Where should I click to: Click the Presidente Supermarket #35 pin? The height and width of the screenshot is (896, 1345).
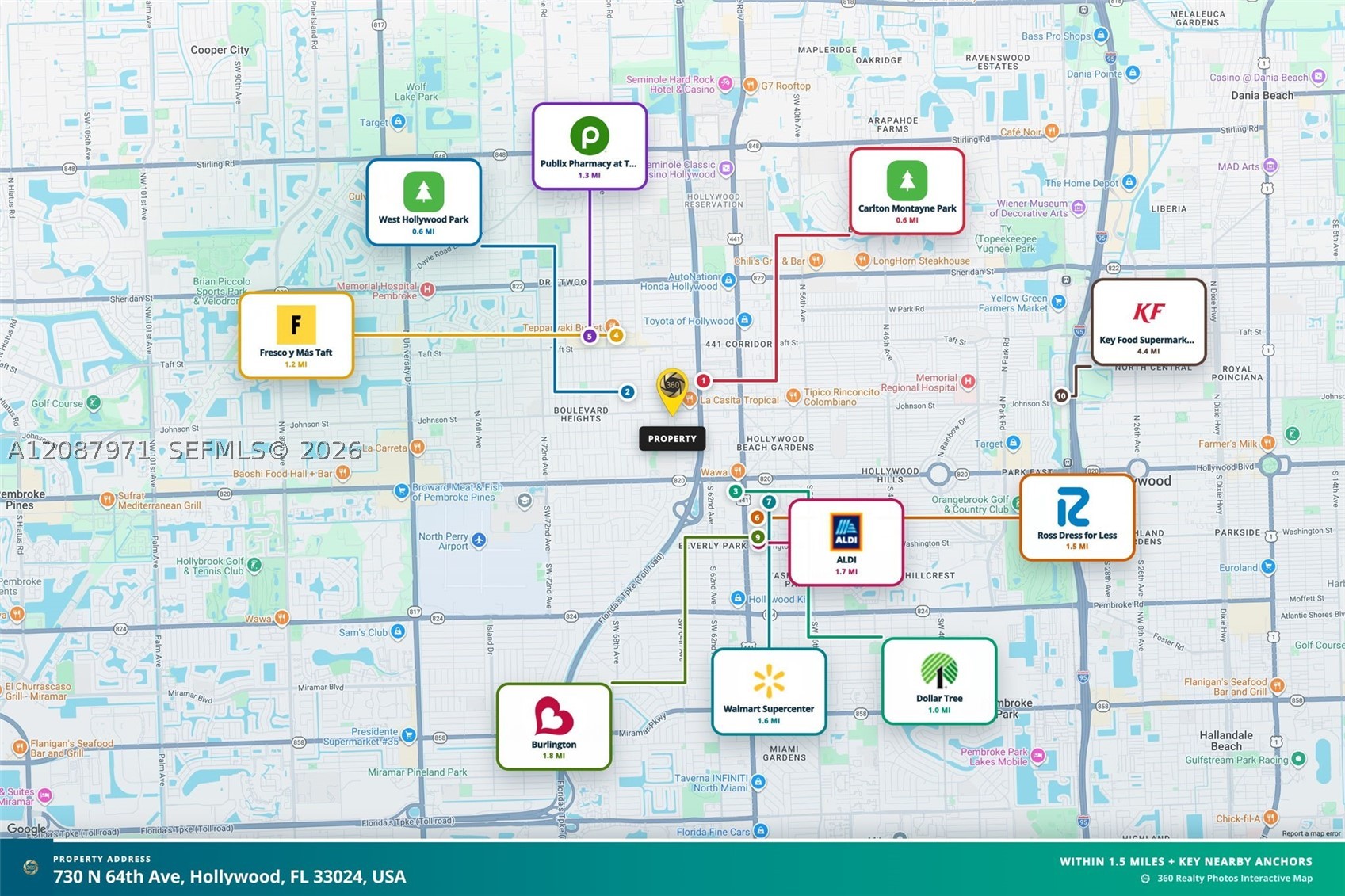[408, 735]
